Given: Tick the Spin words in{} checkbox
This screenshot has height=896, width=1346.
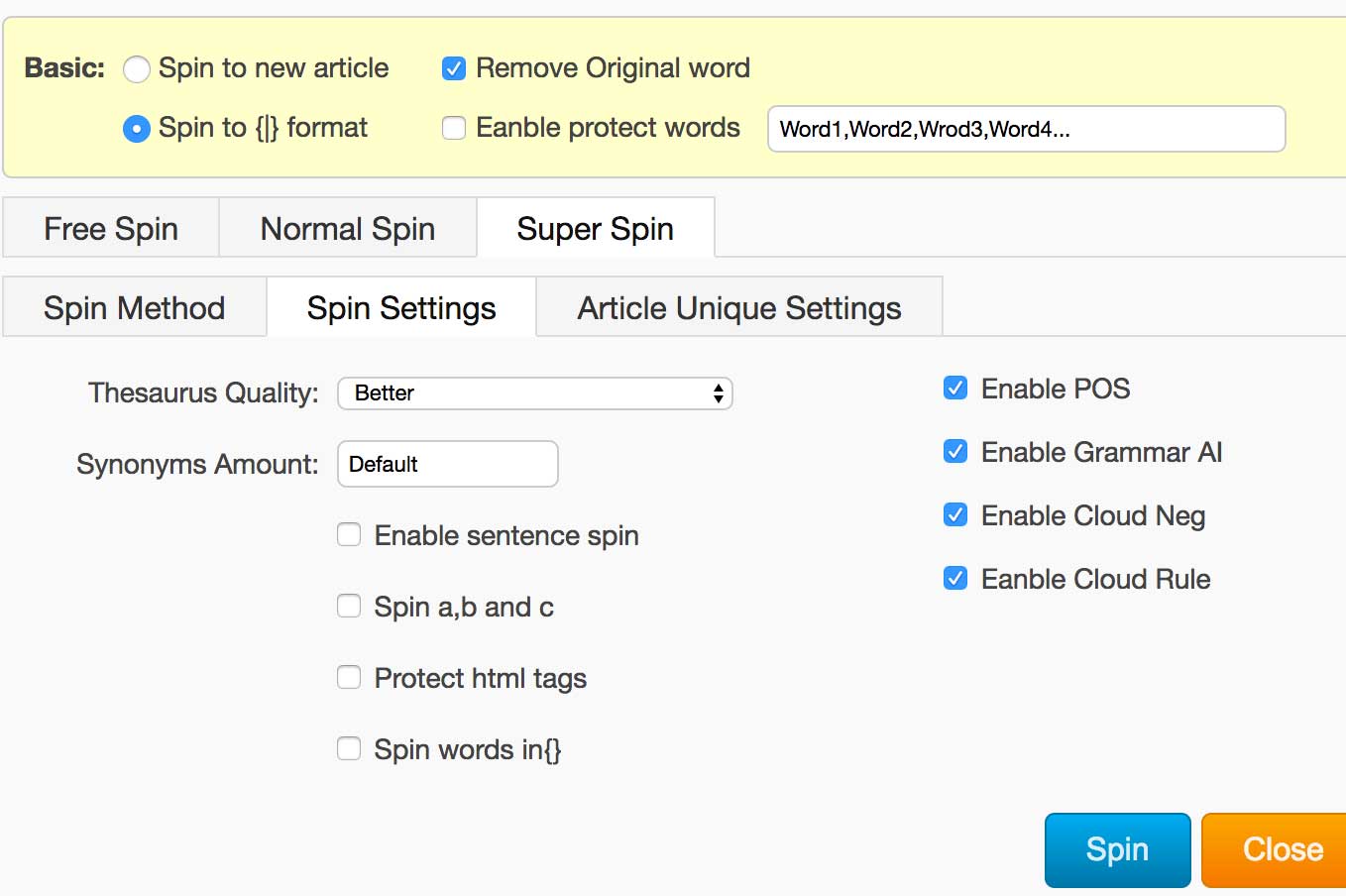Looking at the screenshot, I should tap(349, 748).
